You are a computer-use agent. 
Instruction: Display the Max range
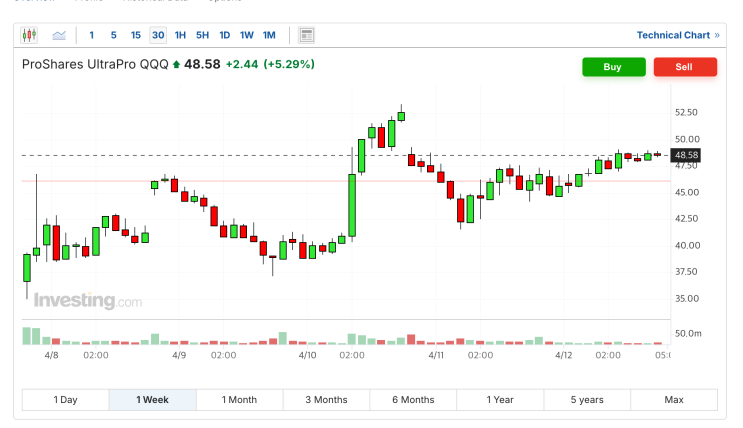[x=674, y=400]
